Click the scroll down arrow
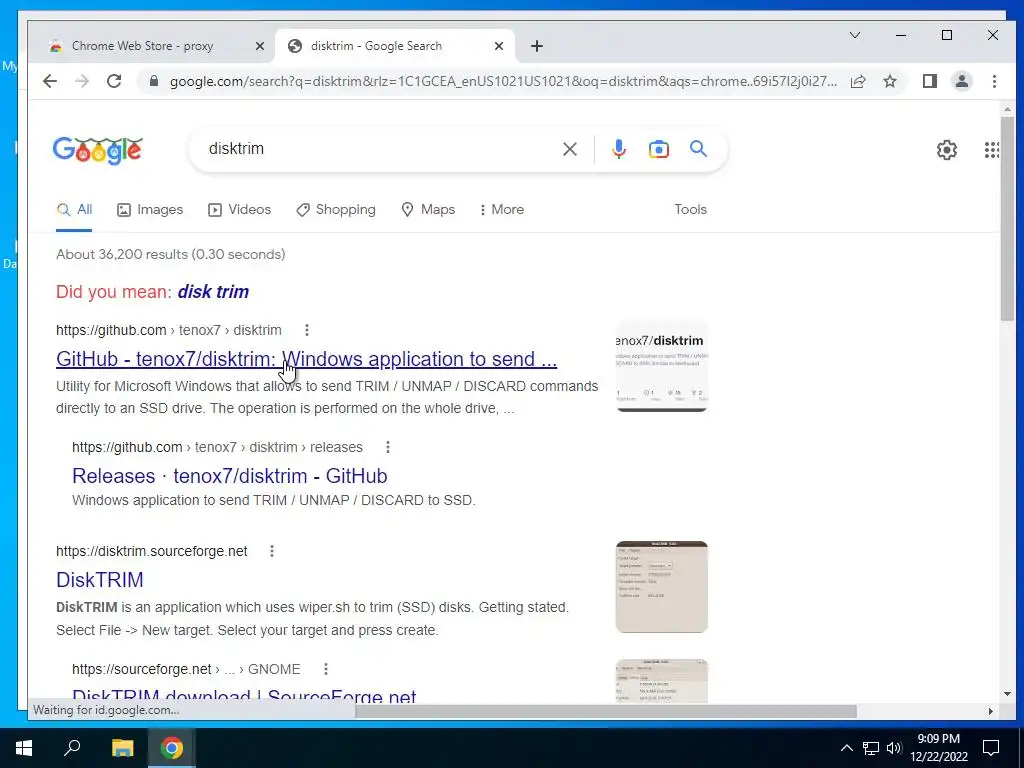Image resolution: width=1024 pixels, height=768 pixels. (x=1007, y=694)
